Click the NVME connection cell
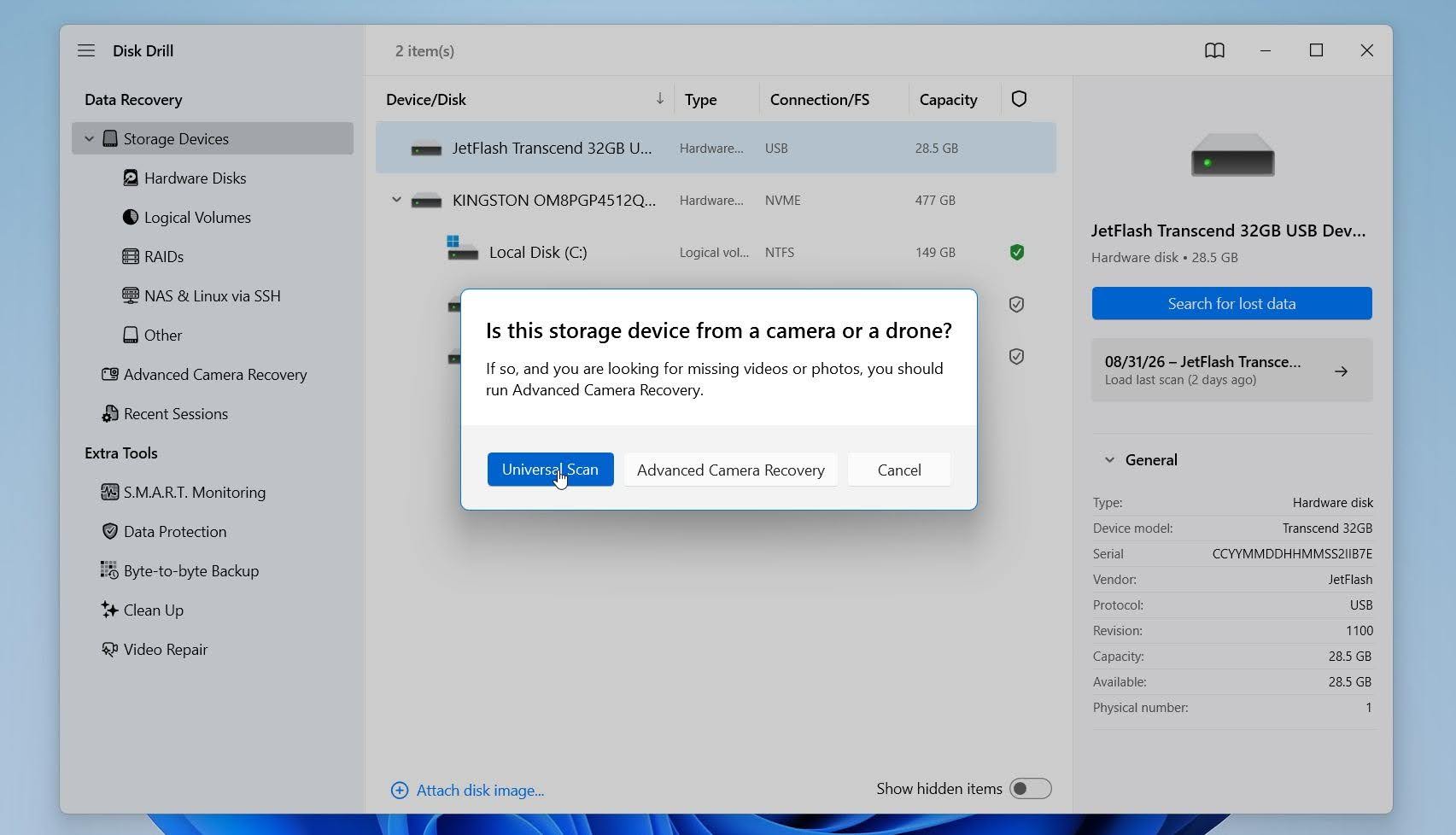1456x835 pixels. pos(783,200)
